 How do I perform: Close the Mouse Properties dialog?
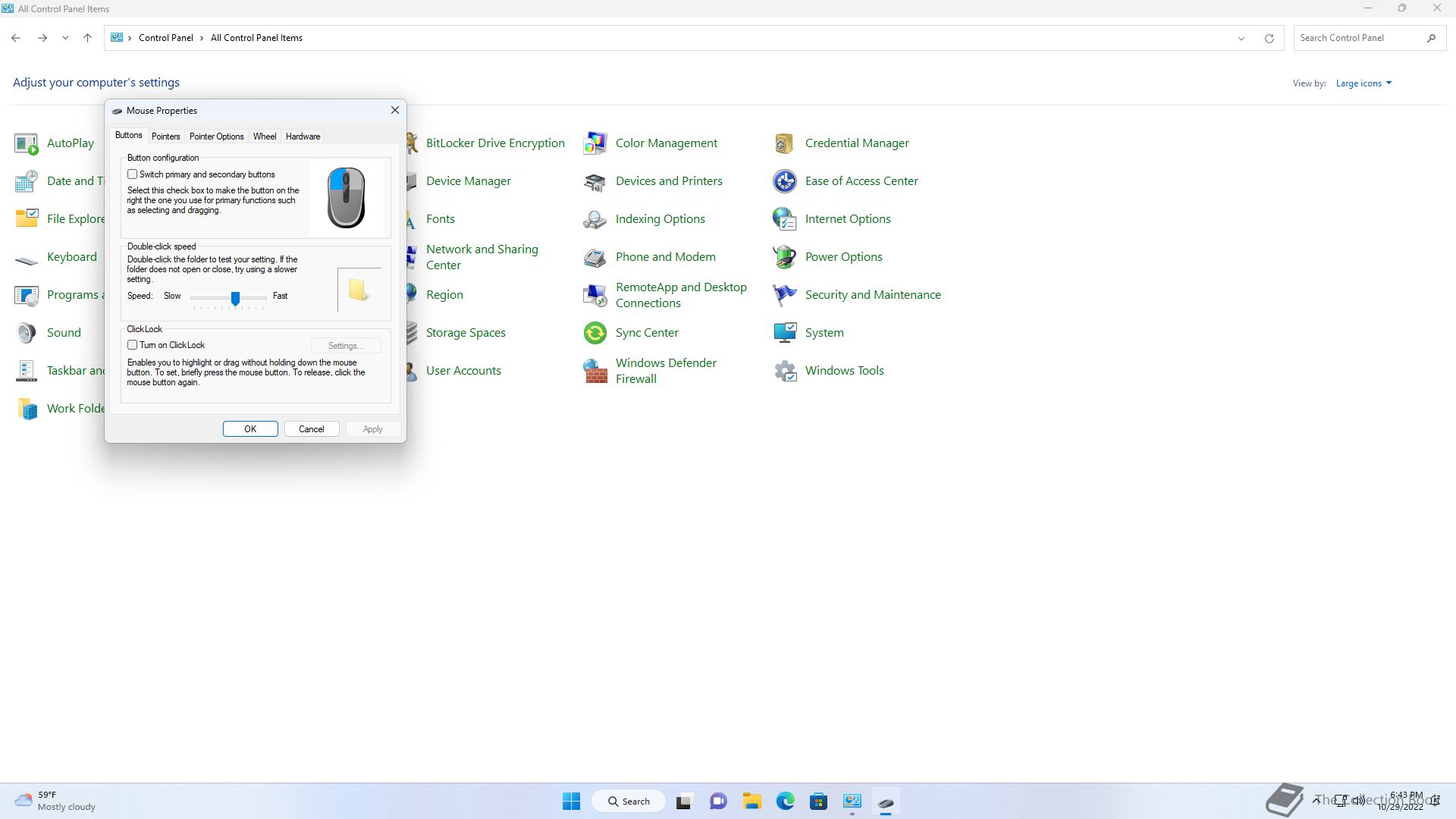395,111
